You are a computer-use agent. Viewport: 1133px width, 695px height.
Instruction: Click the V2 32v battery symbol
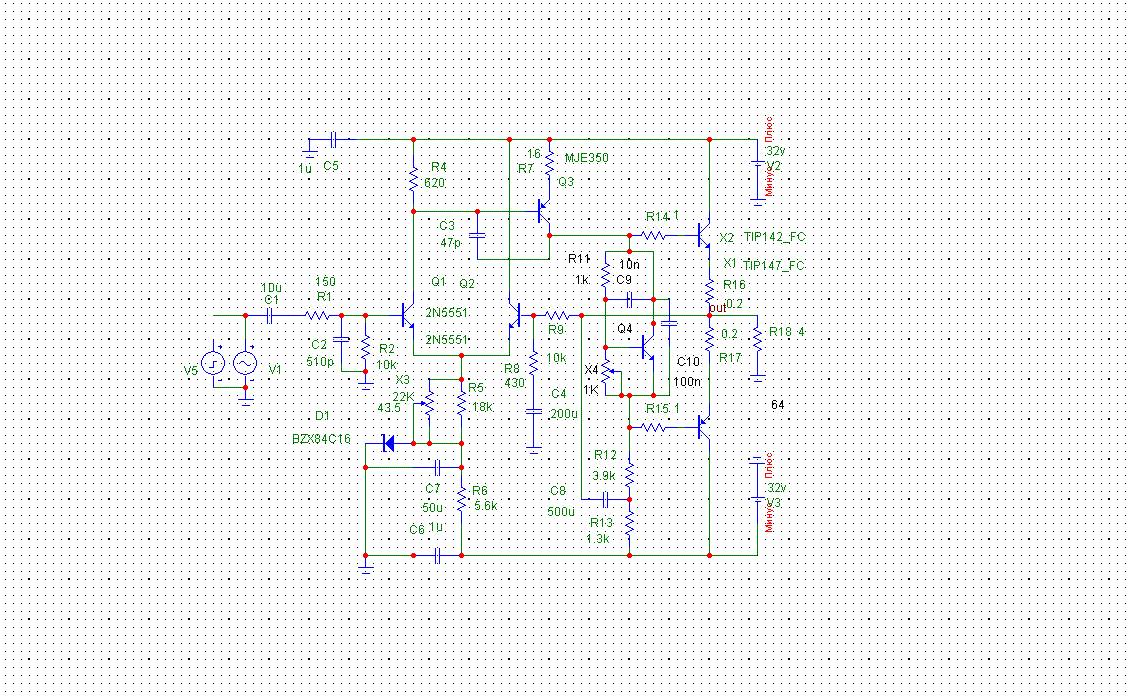pyautogui.click(x=757, y=166)
